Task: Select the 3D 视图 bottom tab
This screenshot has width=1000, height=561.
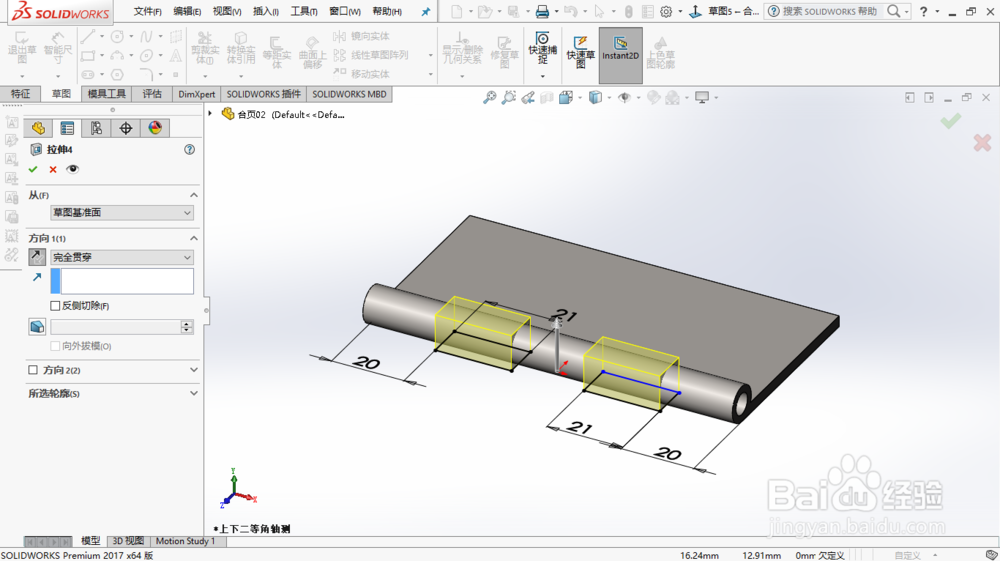Action: pos(128,541)
